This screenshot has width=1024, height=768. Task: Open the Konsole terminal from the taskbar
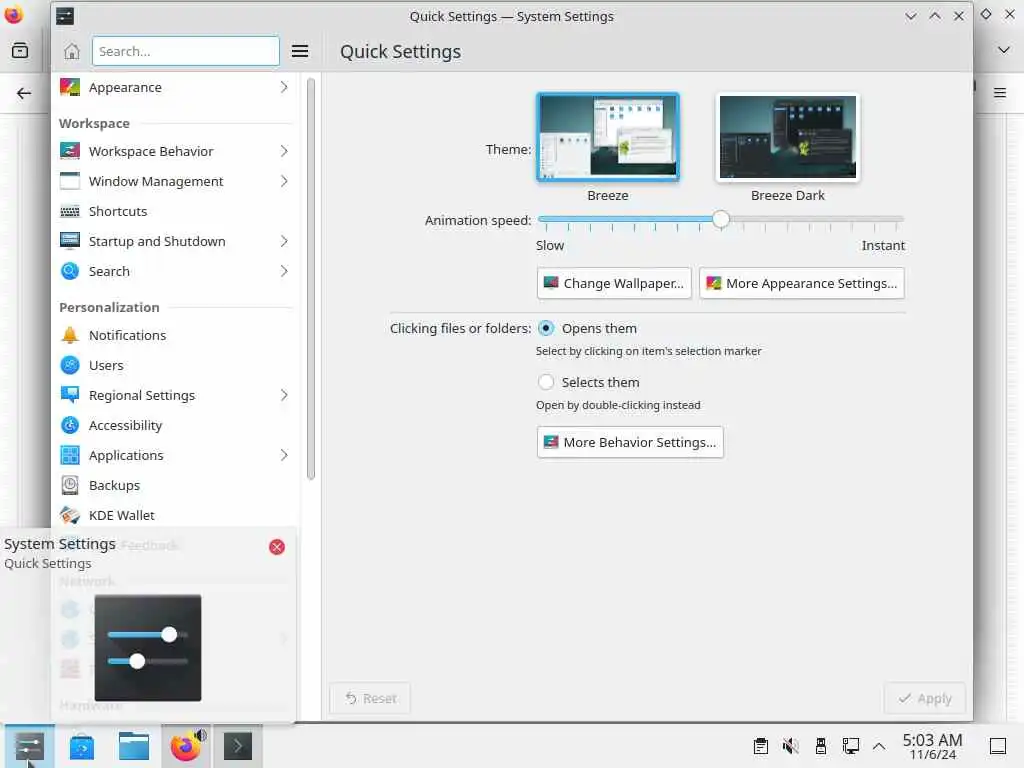click(x=238, y=746)
